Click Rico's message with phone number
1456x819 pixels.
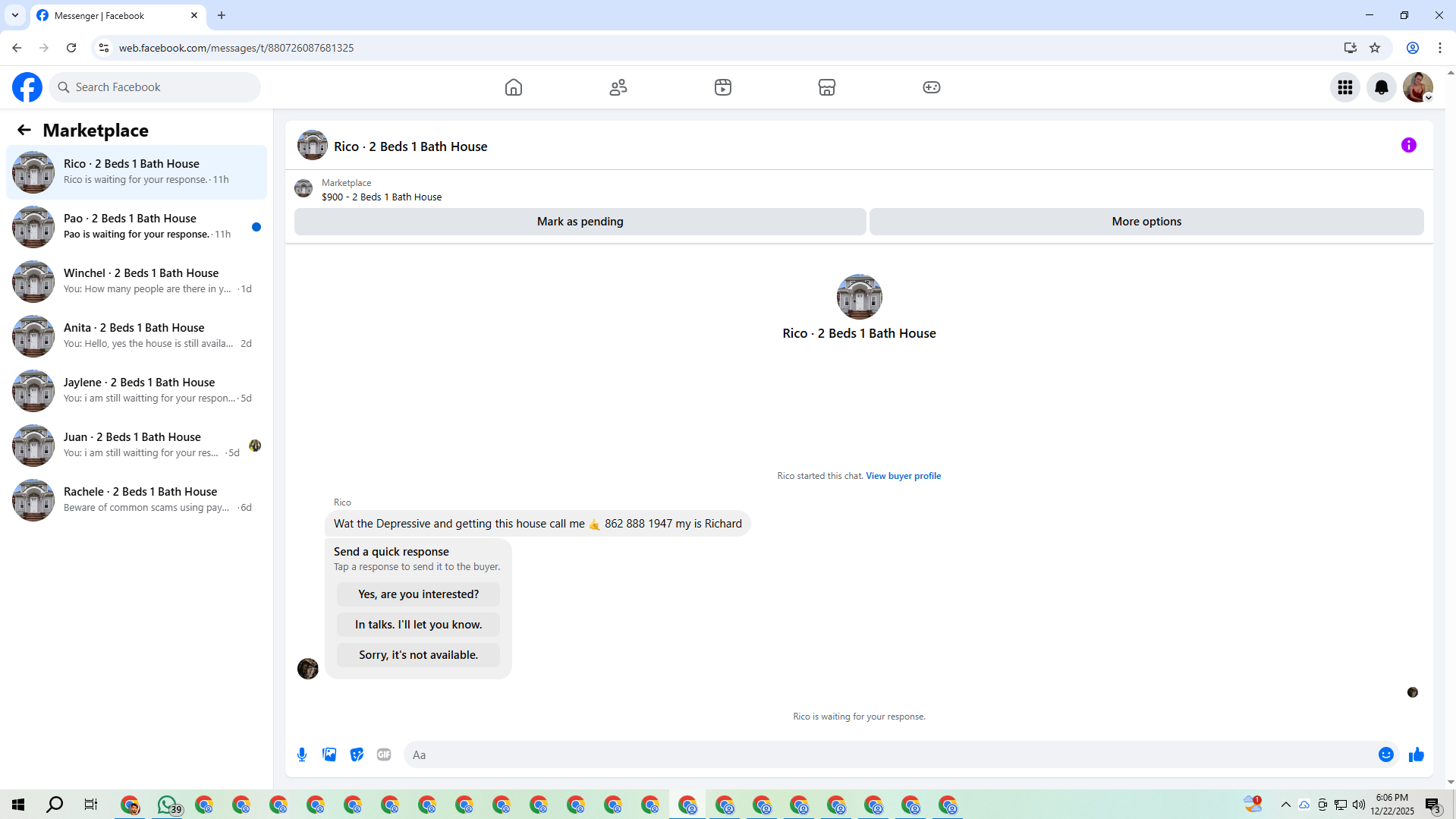click(x=538, y=524)
